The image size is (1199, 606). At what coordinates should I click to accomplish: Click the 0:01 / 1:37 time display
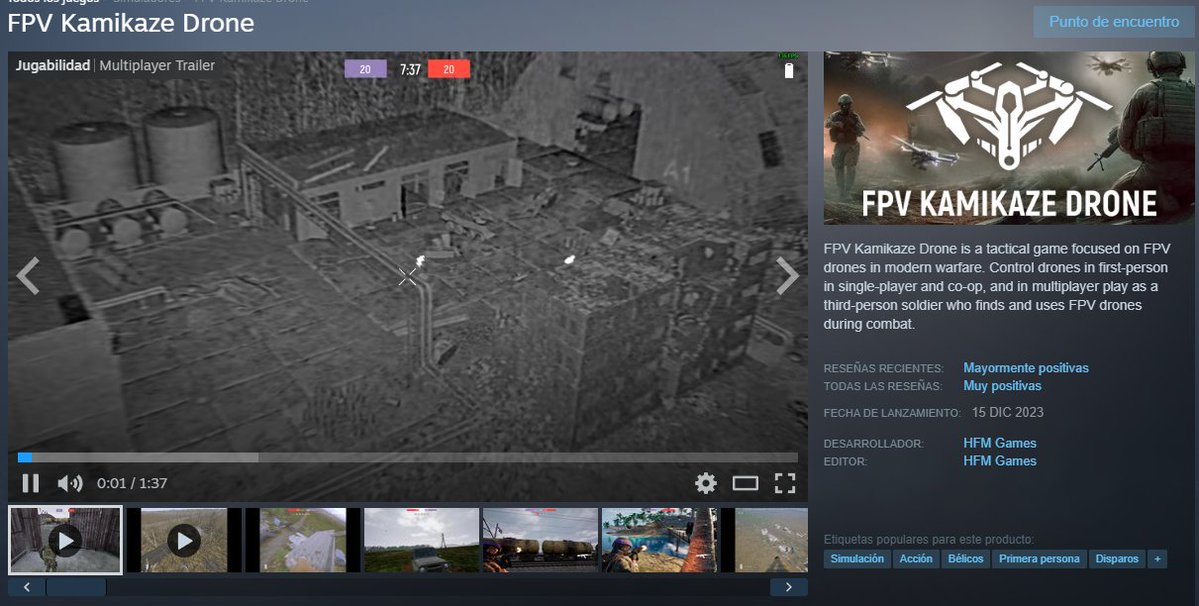click(x=132, y=483)
